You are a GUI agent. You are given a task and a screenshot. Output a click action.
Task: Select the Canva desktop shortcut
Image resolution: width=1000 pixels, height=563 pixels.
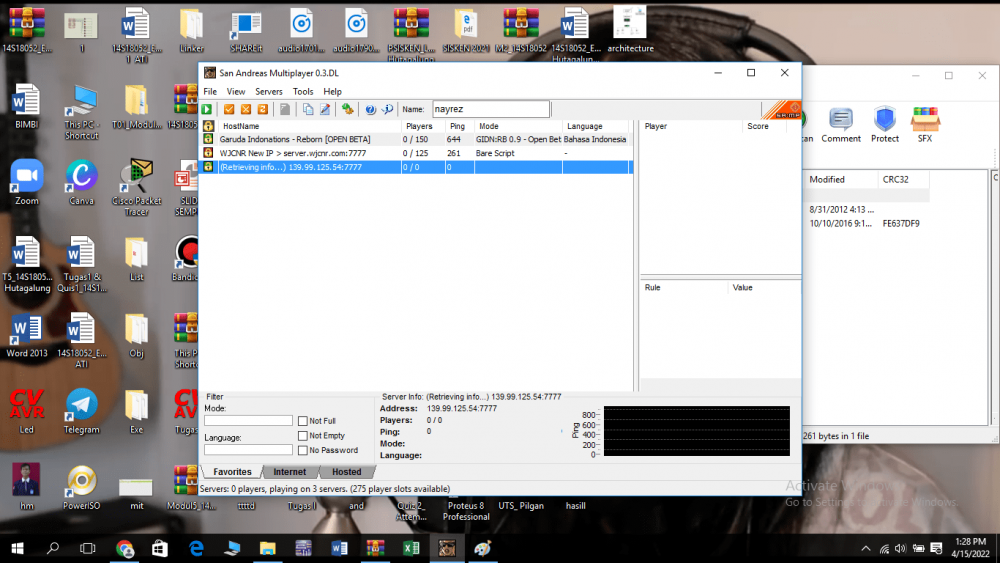82,182
